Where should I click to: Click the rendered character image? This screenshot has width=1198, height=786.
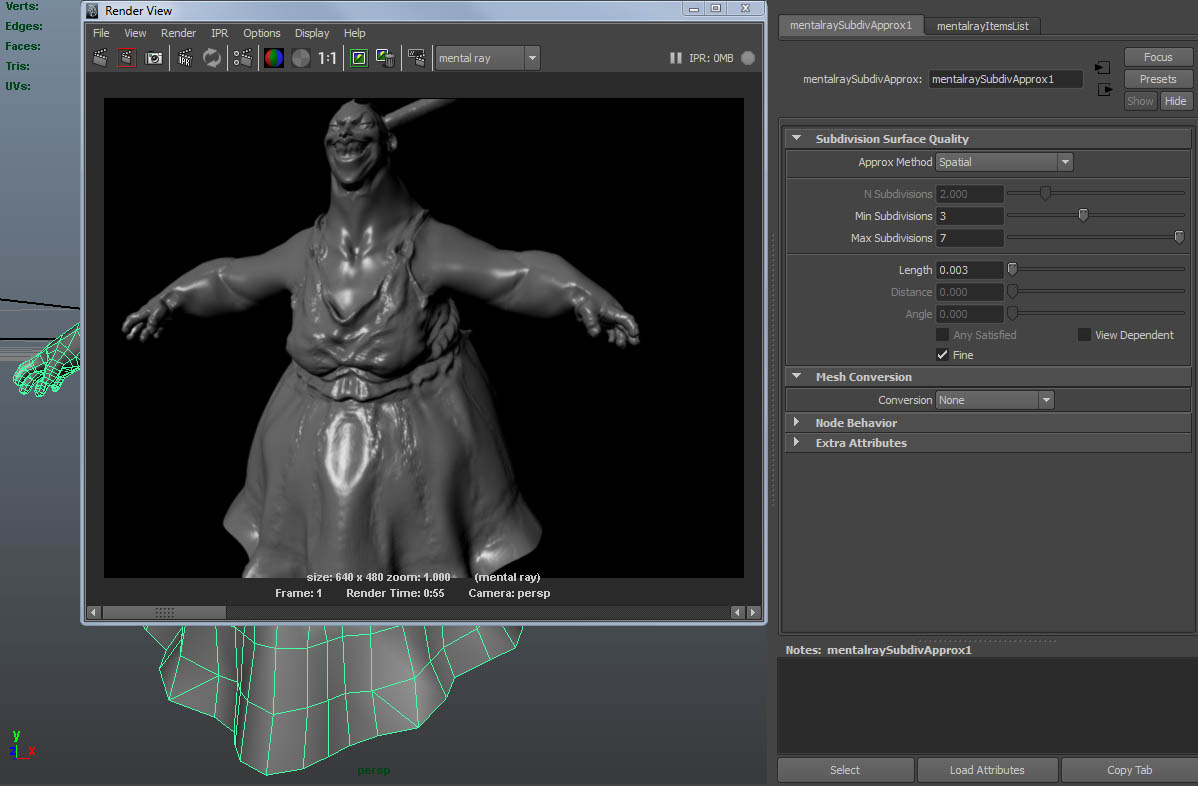click(423, 338)
